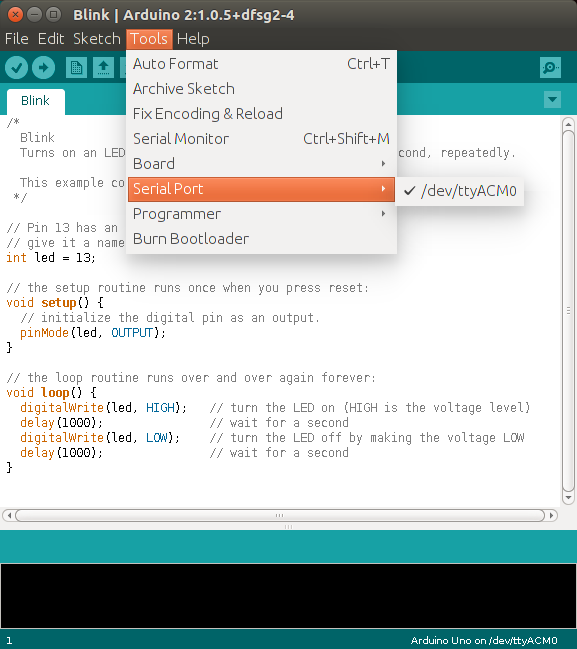Select Auto Format from Tools menu
Viewport: 577px width, 649px height.
(x=261, y=64)
